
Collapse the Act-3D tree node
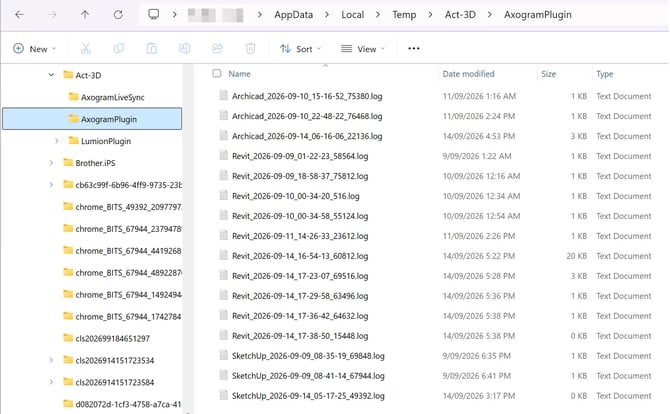[51, 75]
